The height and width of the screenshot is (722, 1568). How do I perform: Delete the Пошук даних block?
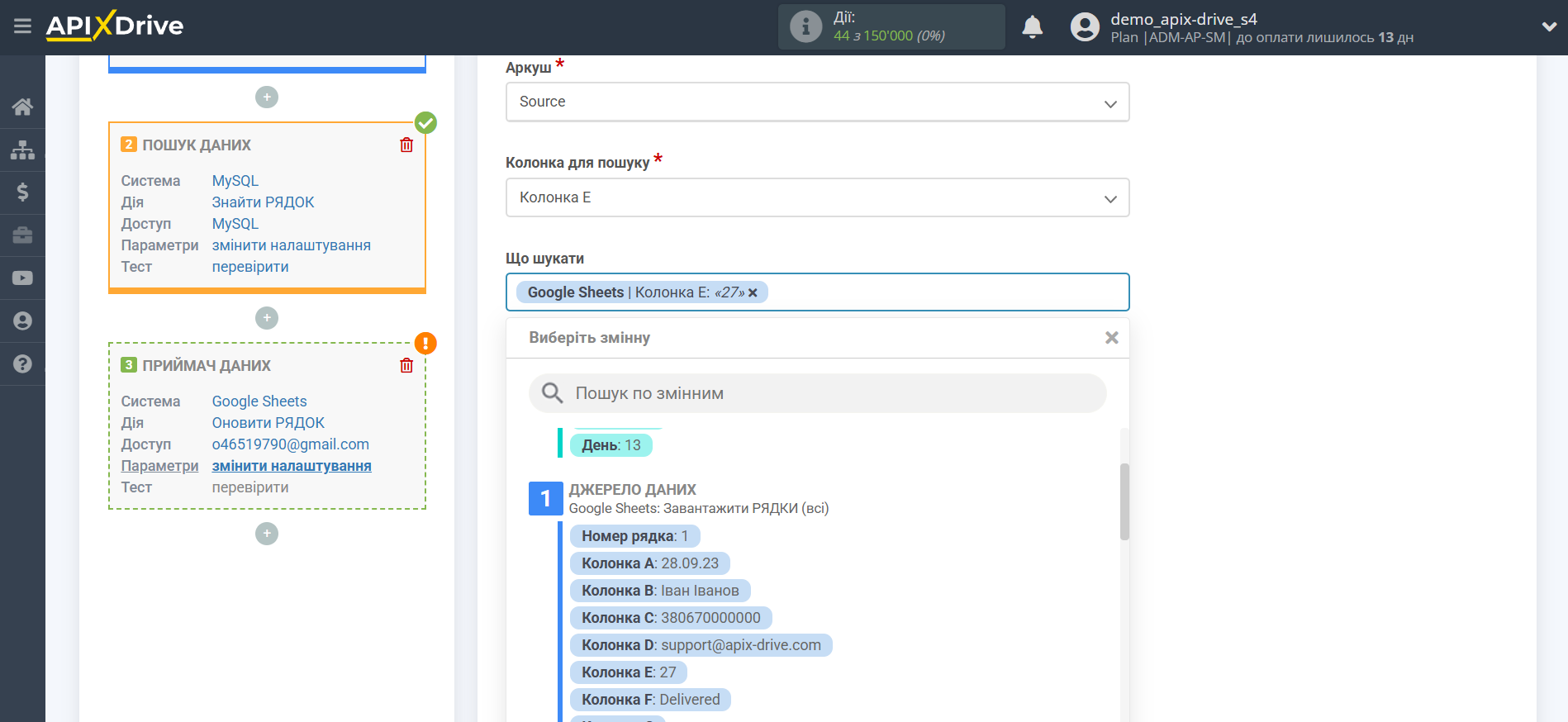[x=406, y=145]
